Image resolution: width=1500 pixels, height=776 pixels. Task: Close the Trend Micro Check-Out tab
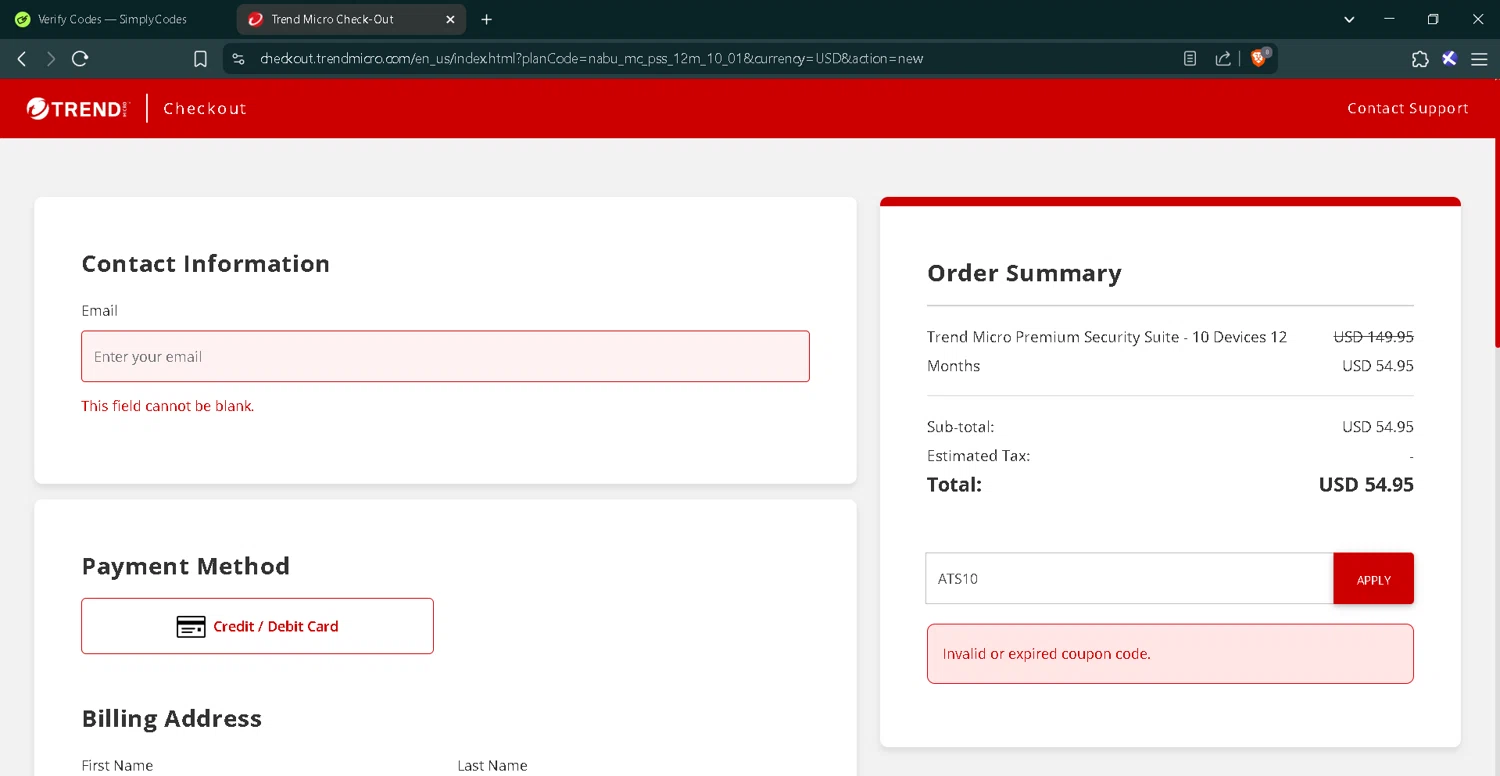point(450,19)
